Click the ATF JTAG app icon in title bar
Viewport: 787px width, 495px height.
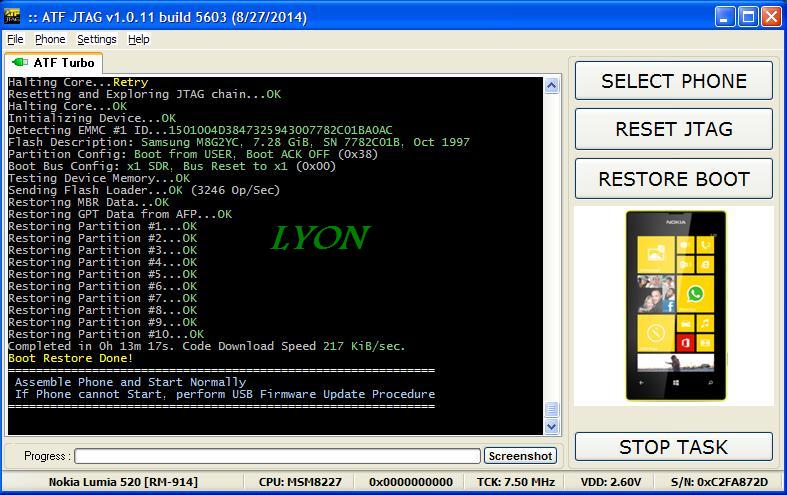tap(12, 16)
